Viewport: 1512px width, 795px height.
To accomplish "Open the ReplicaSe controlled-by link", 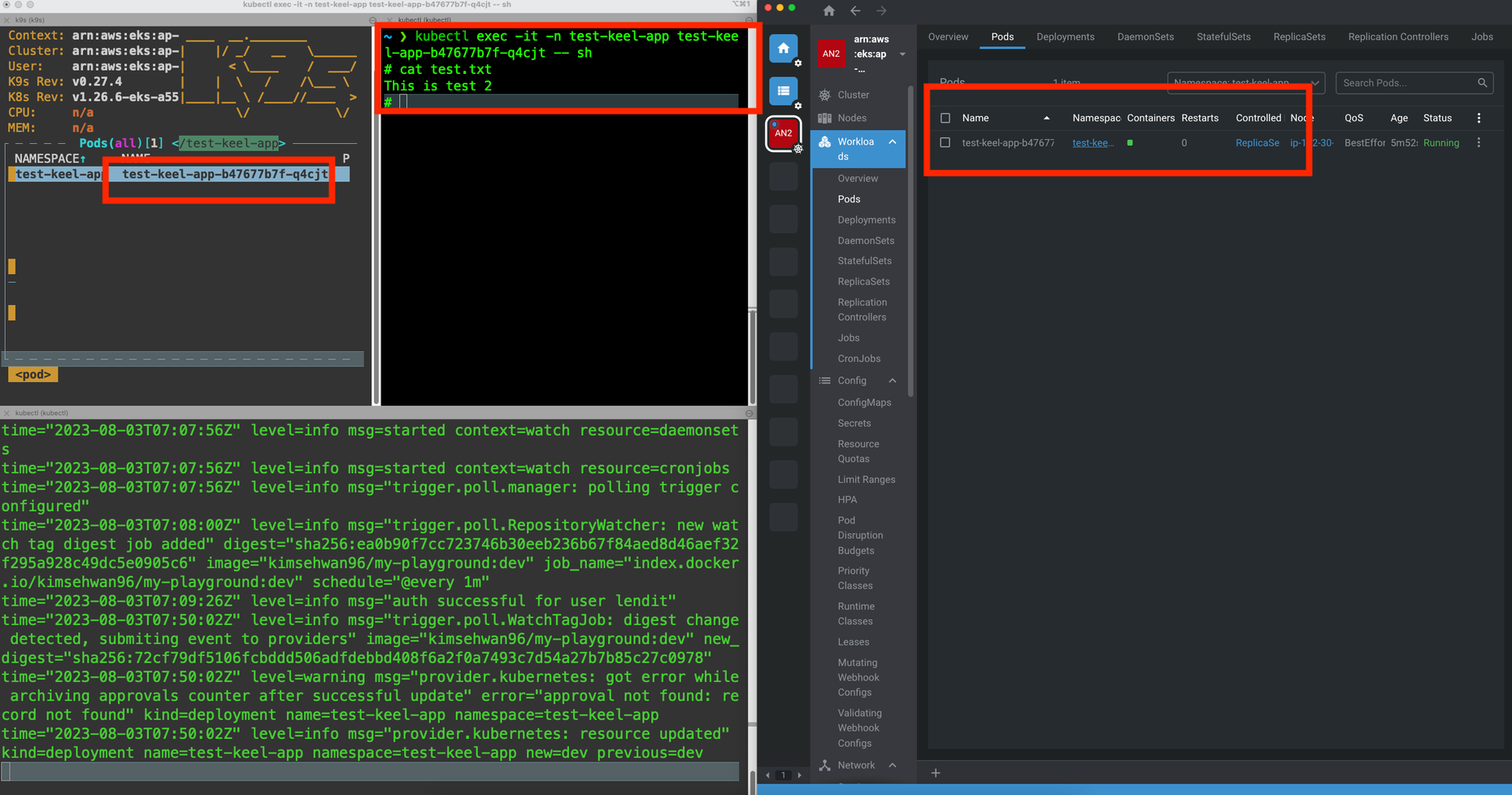I will 1258,143.
